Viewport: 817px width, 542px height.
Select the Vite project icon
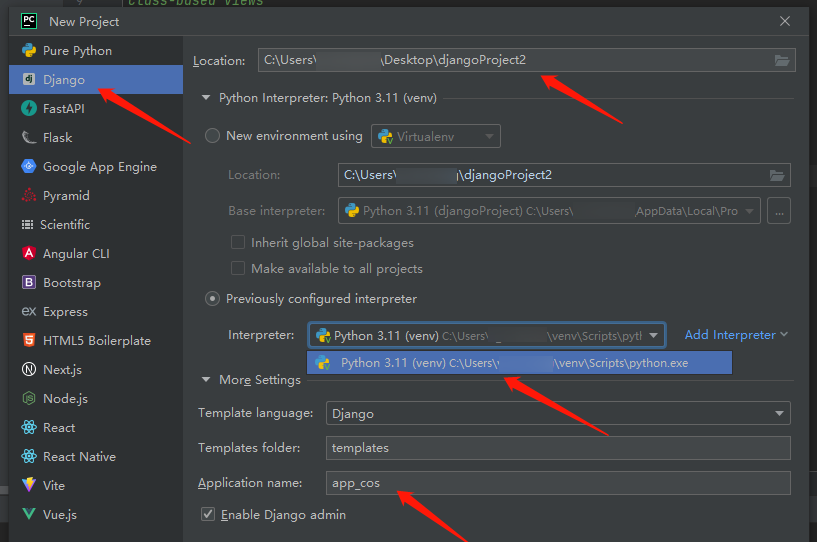click(27, 485)
